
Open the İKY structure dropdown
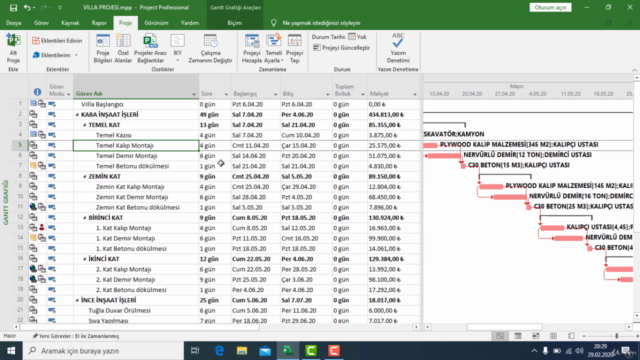pos(177,49)
